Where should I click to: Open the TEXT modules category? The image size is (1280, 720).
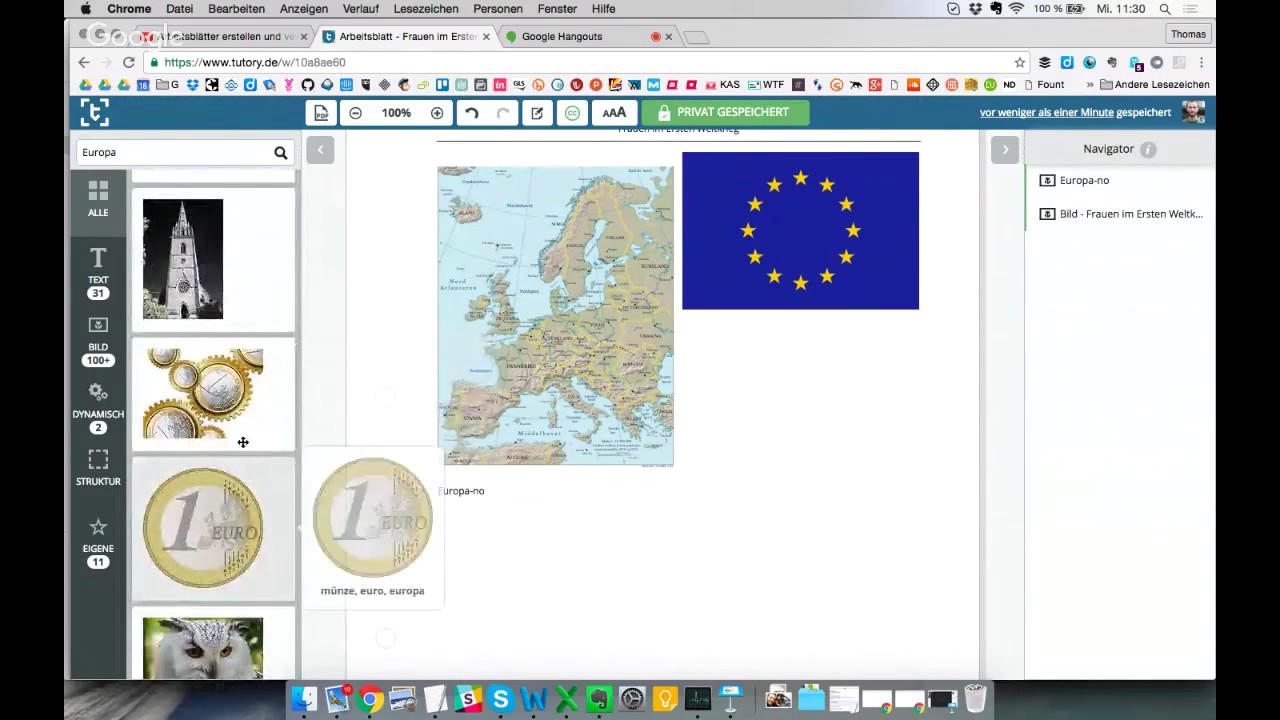pos(98,273)
